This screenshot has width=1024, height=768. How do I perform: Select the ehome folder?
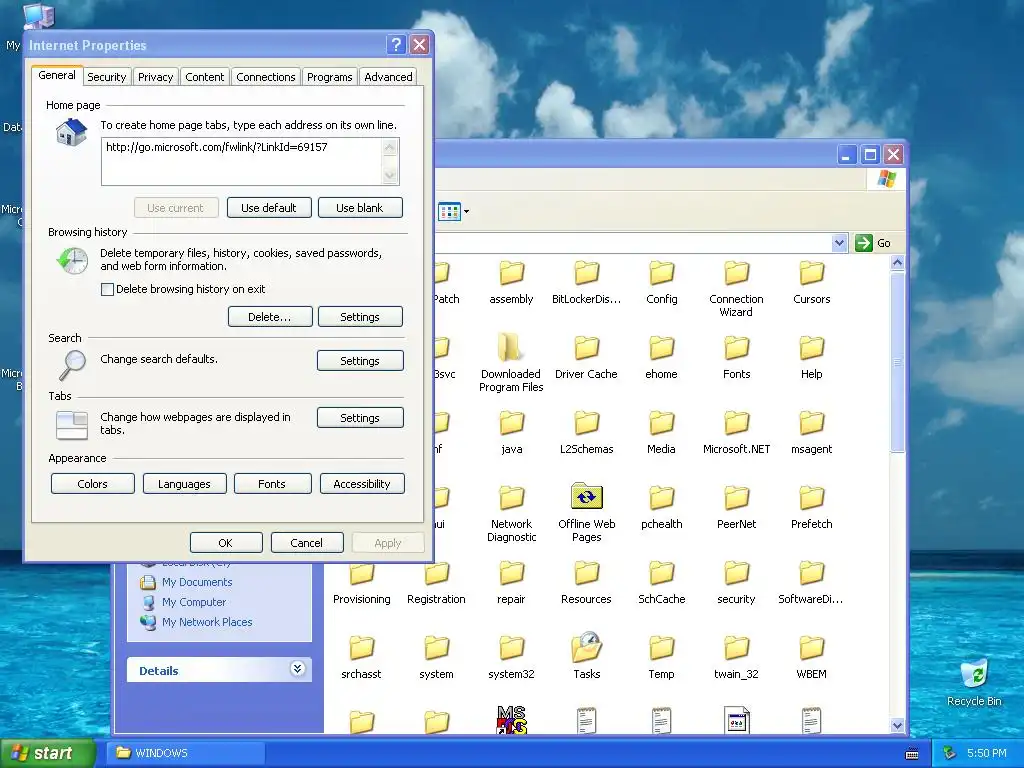pyautogui.click(x=662, y=357)
